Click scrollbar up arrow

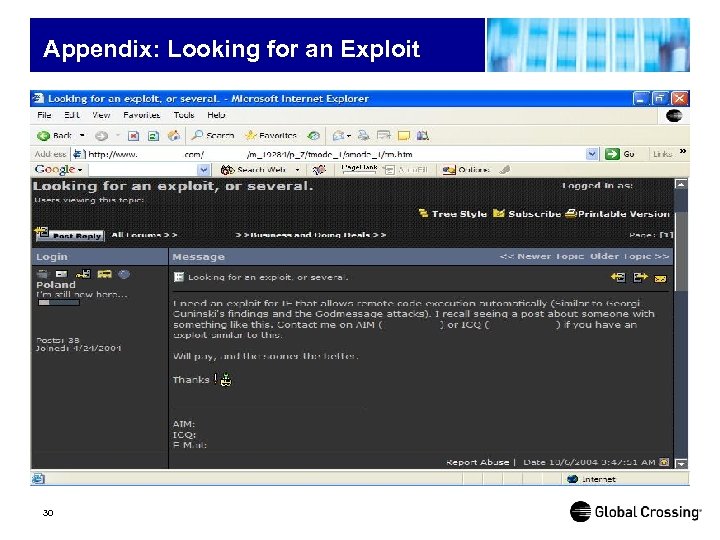[681, 185]
